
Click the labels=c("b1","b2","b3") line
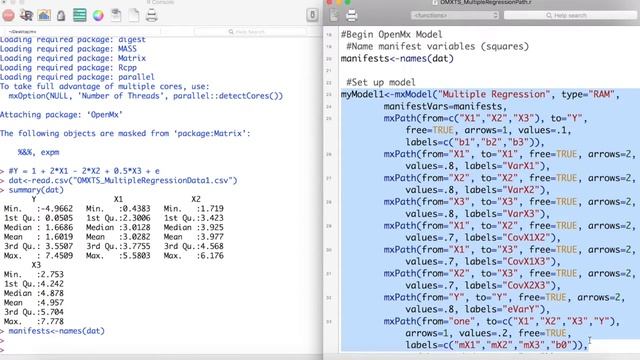click(x=475, y=142)
